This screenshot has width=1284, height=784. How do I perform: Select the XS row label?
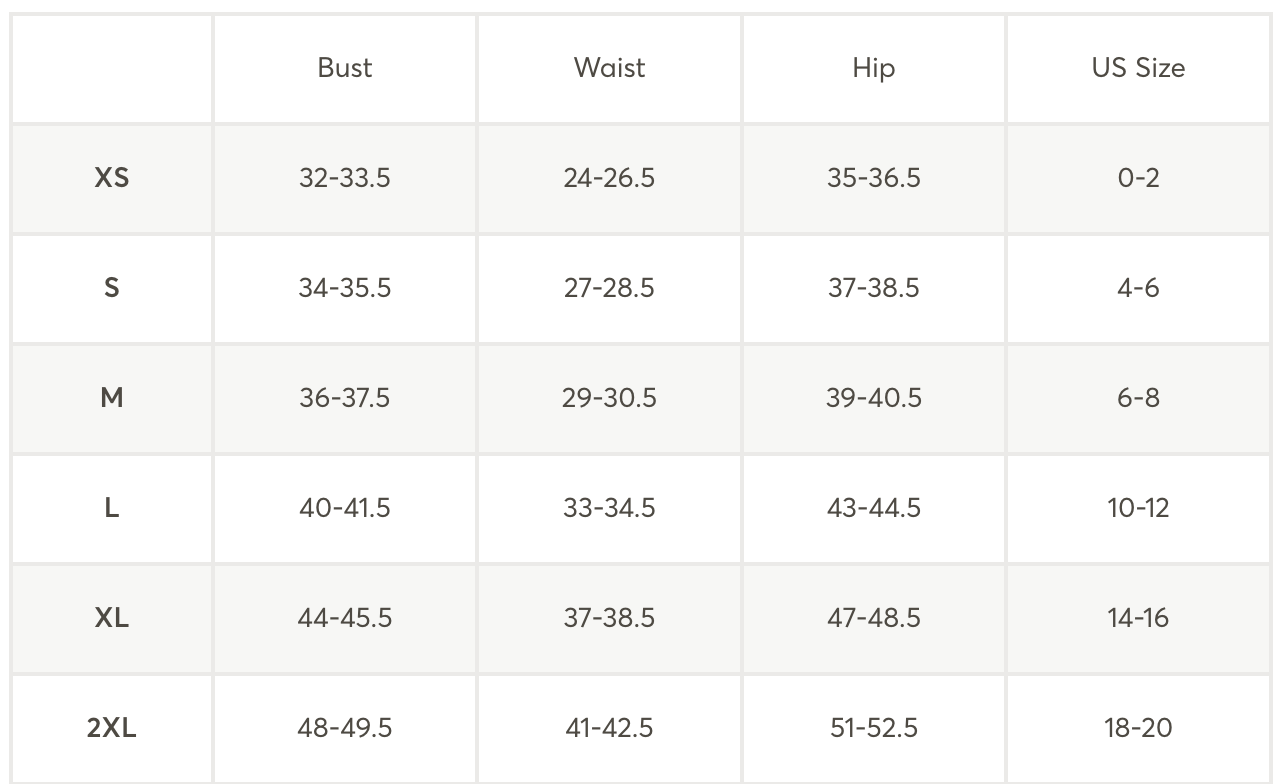[x=112, y=178]
